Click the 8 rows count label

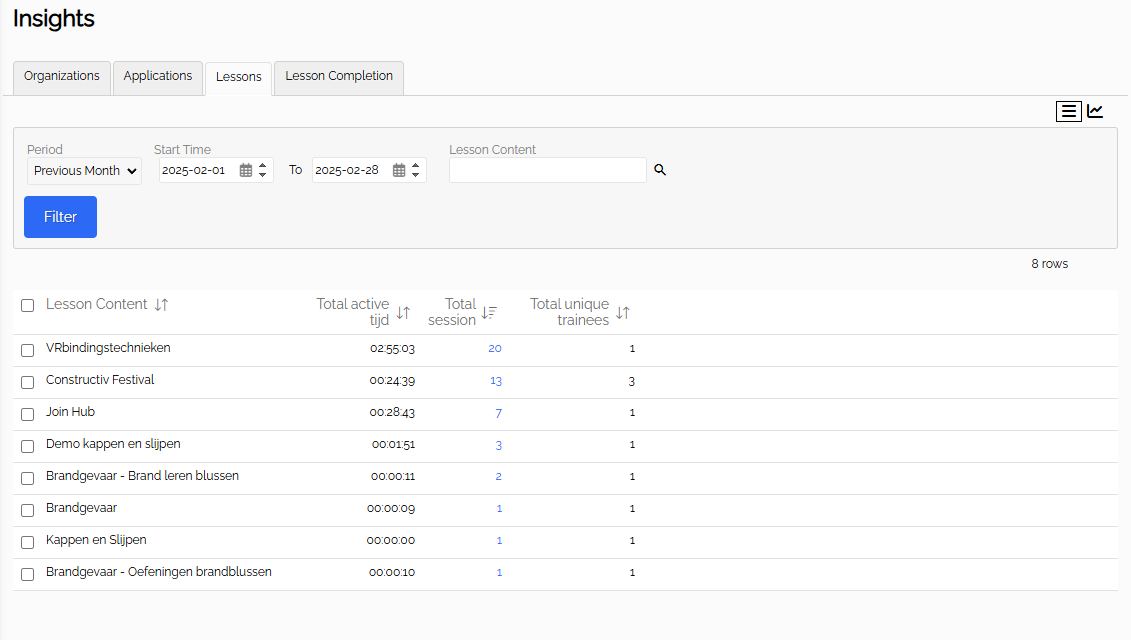click(x=1049, y=264)
